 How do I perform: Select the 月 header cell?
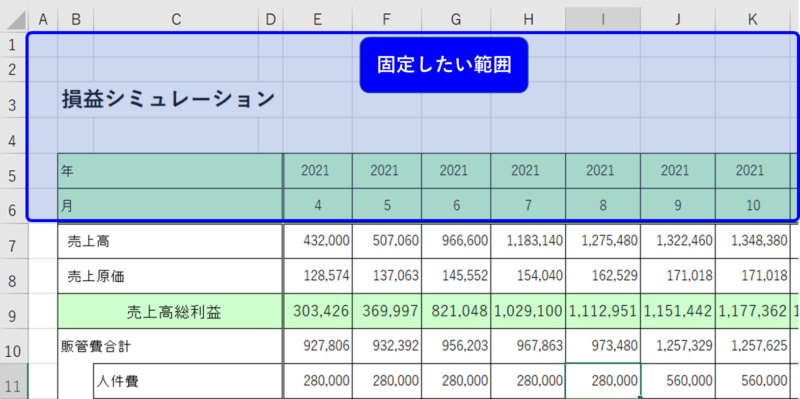[x=170, y=206]
